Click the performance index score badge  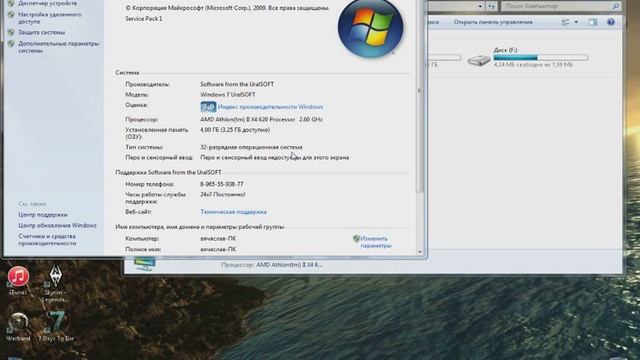click(208, 107)
